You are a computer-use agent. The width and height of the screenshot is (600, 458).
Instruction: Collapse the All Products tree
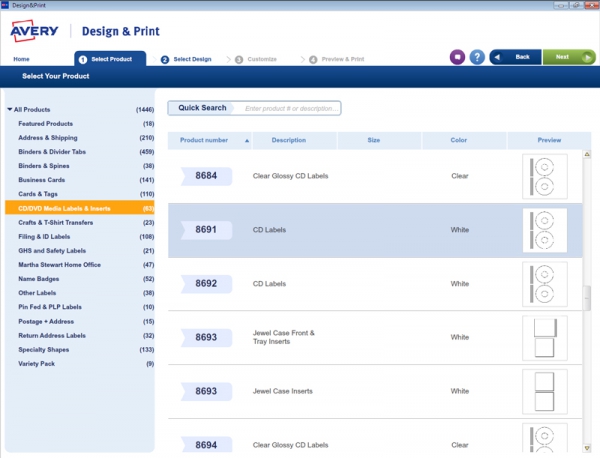coord(10,109)
